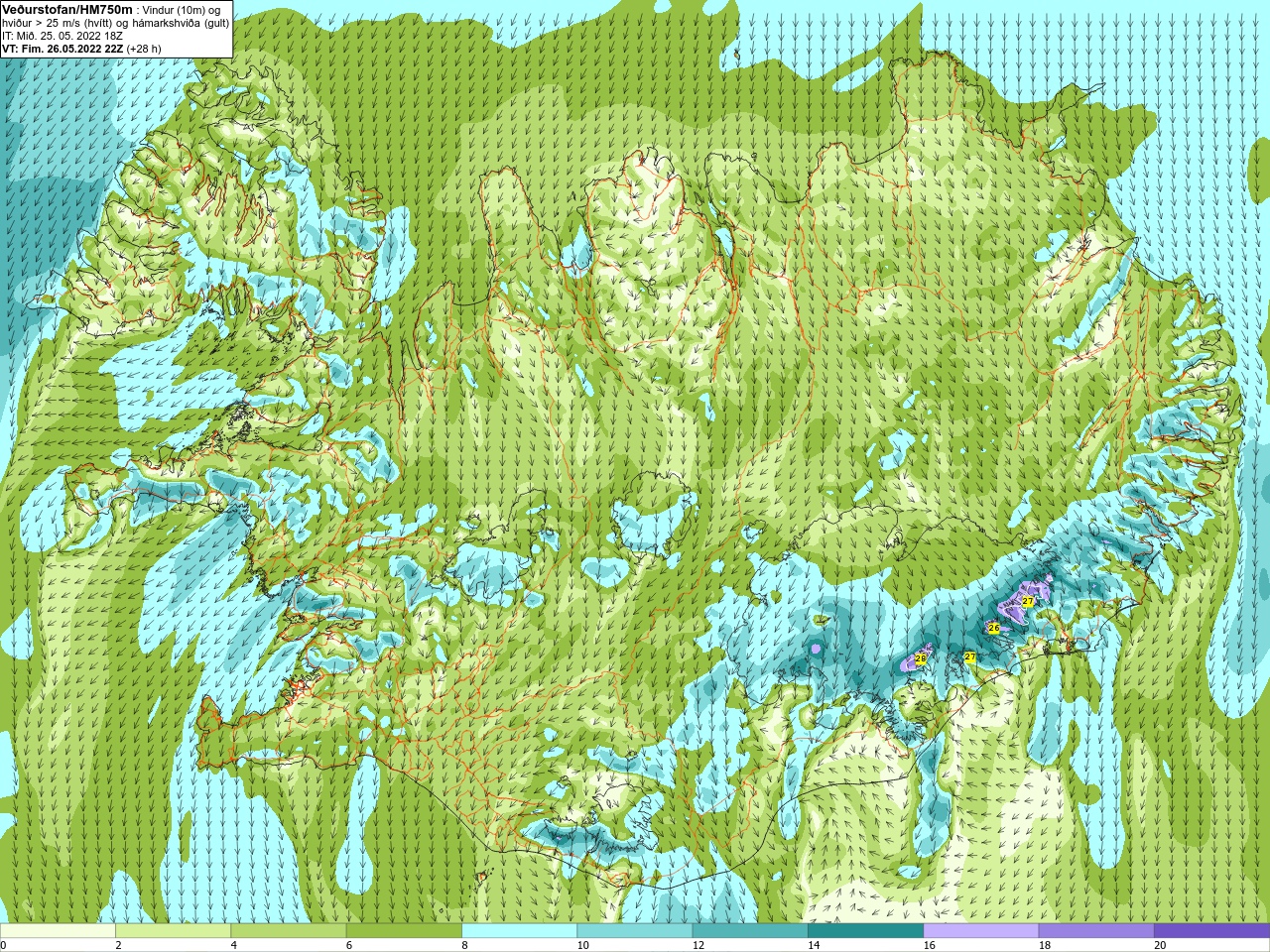Click the 16–18 m/s lavender legend swatch
The image size is (1270, 952).
(x=981, y=931)
